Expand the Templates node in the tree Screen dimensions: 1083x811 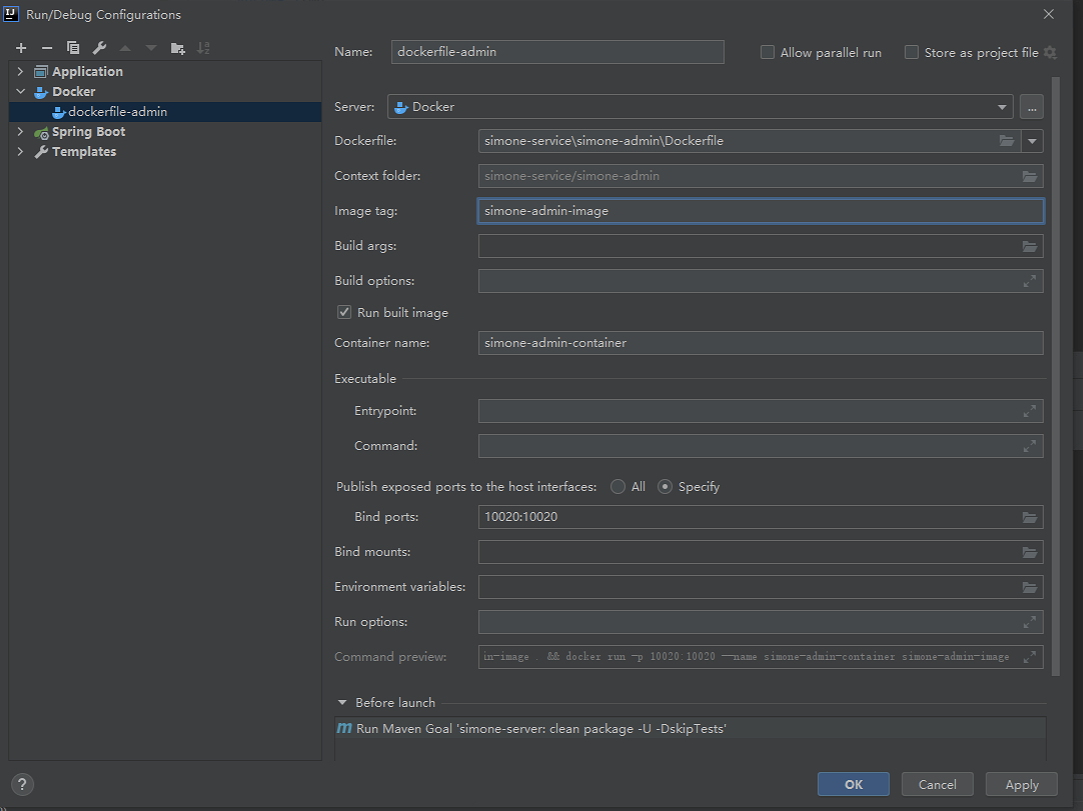tap(20, 151)
